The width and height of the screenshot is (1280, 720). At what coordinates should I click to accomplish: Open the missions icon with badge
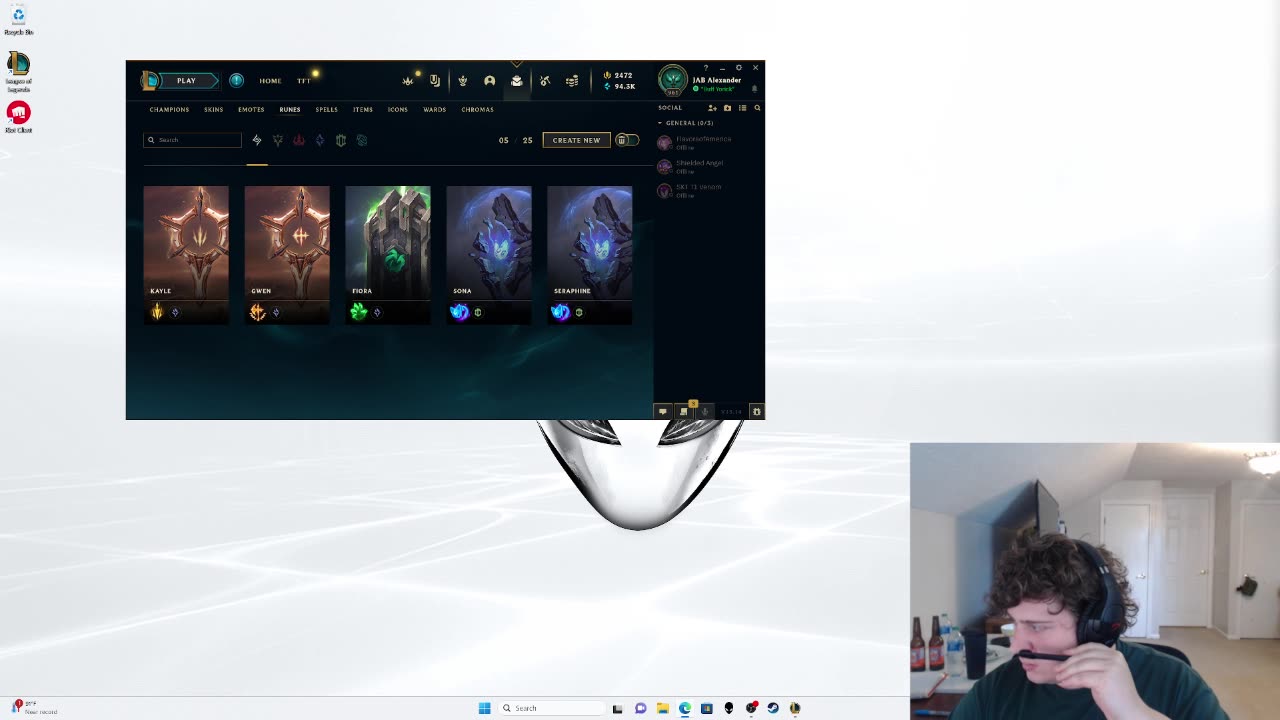point(684,411)
